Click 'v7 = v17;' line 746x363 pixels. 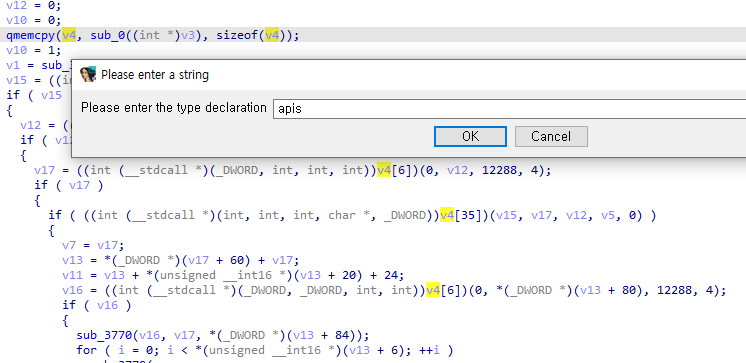pyautogui.click(x=93, y=245)
